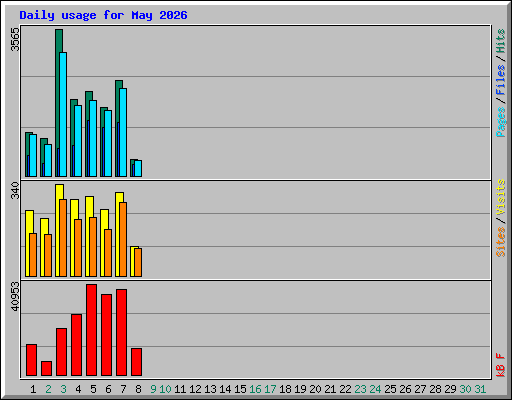The width and height of the screenshot is (512, 400).
Task: Click the red KB bar for day 4
Action: (x=76, y=345)
